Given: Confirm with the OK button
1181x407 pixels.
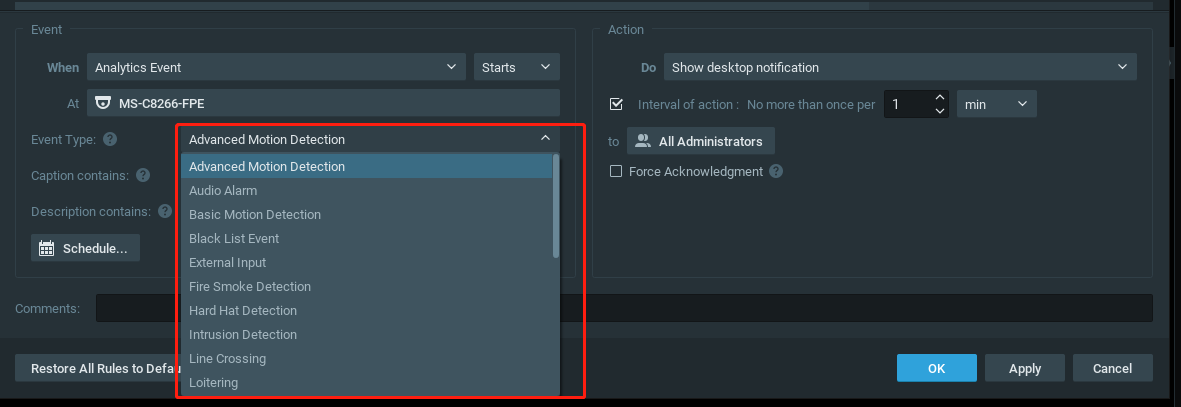Looking at the screenshot, I should pyautogui.click(x=936, y=368).
